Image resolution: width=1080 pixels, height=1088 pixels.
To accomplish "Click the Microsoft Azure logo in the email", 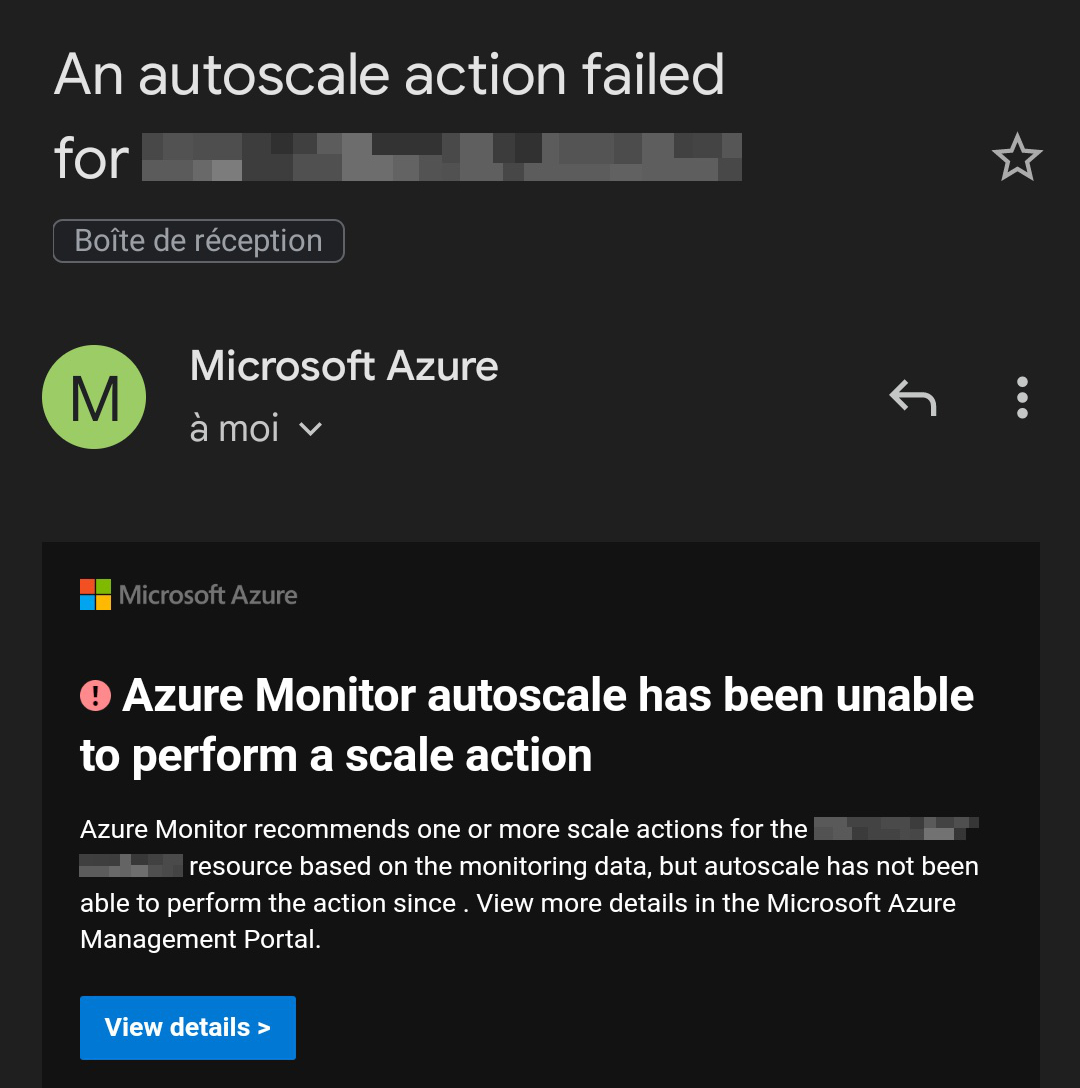I will click(x=188, y=594).
